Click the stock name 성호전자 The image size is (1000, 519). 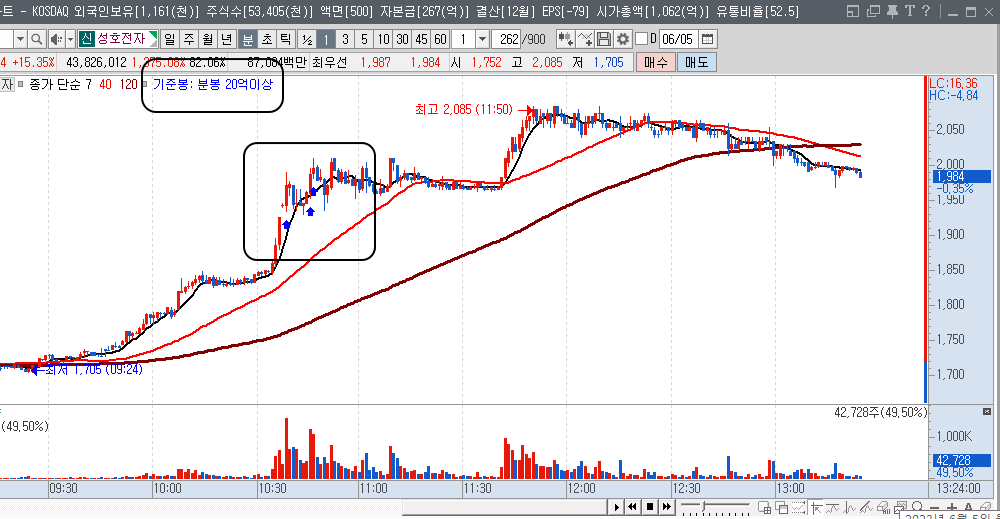pos(121,39)
